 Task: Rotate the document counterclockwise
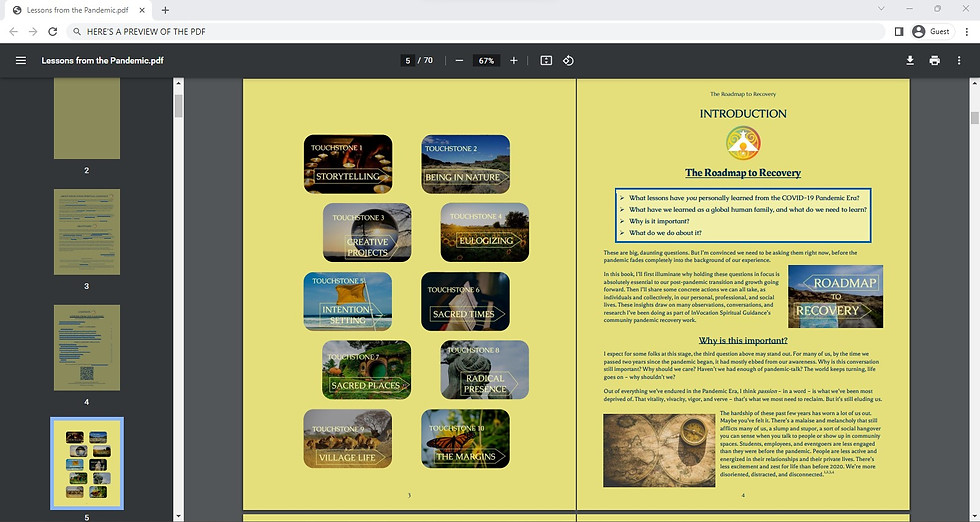(568, 61)
